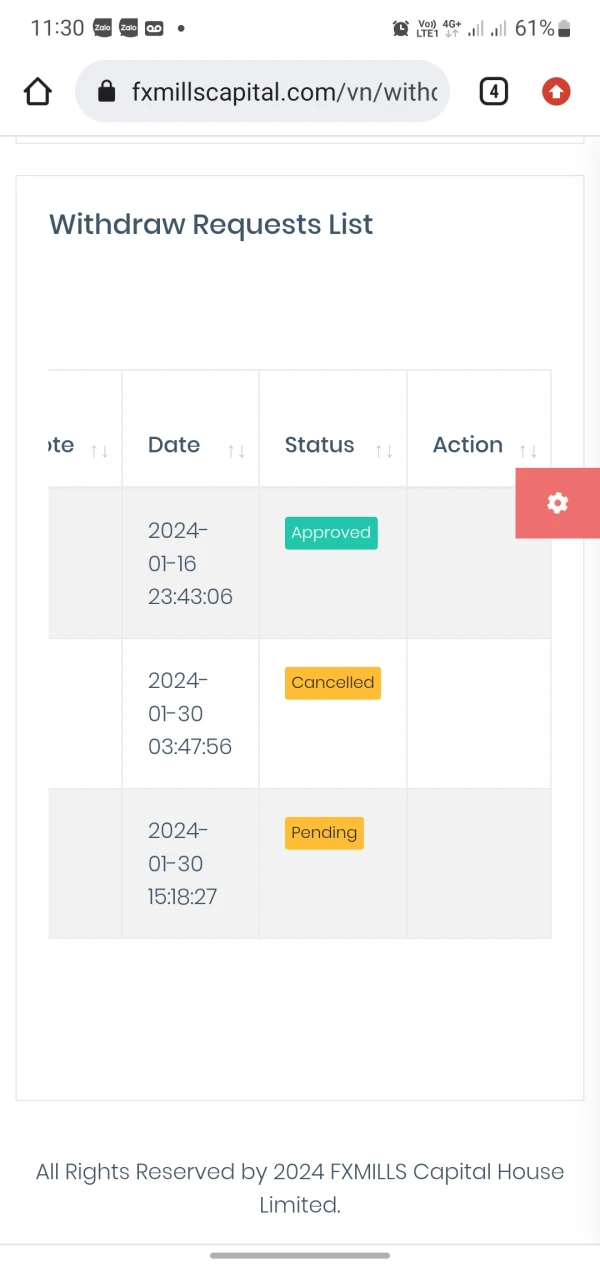Image resolution: width=600 pixels, height=1267 pixels.
Task: Tap the fxmillscapital.com address bar
Action: pyautogui.click(x=284, y=92)
